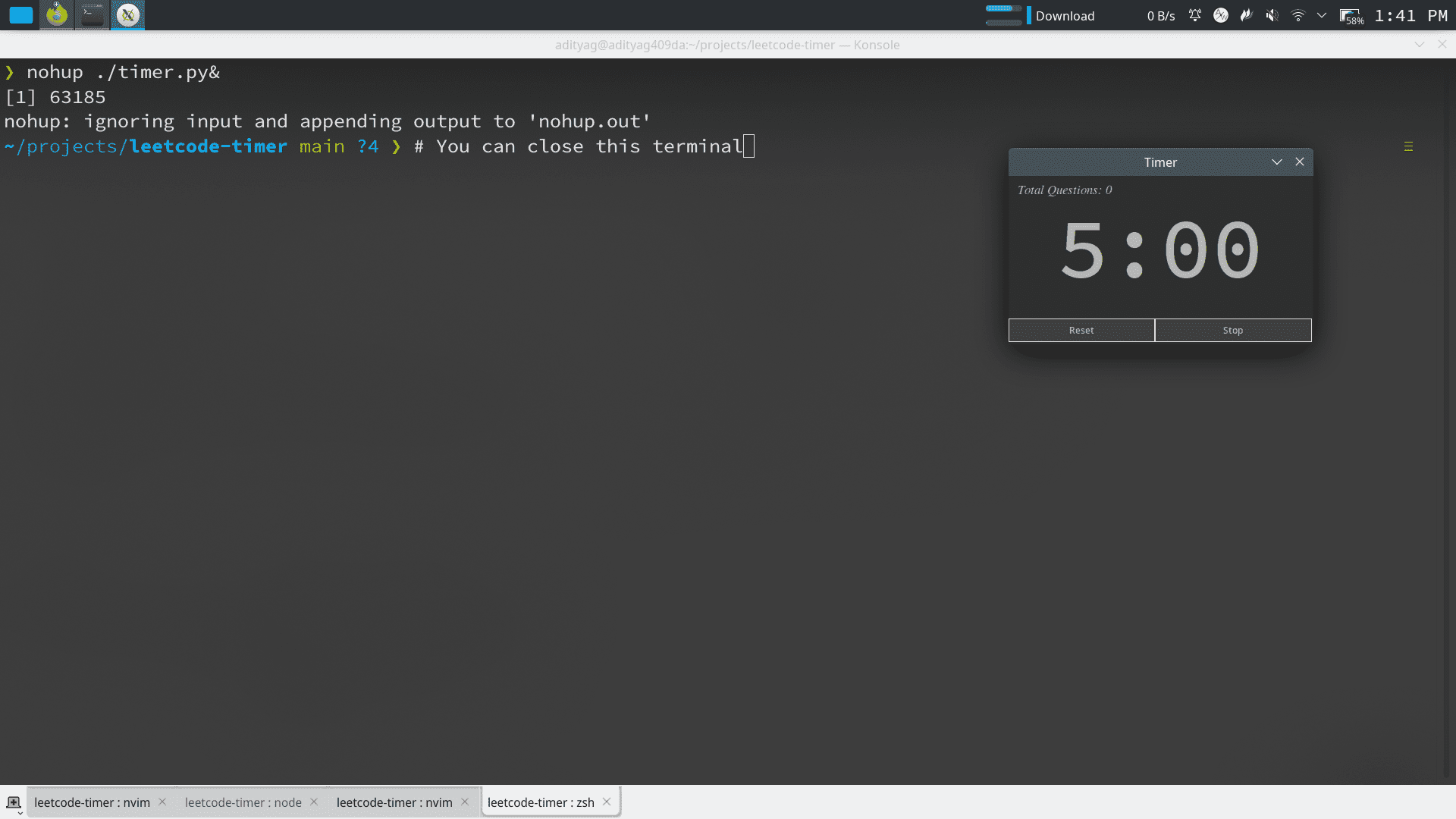Screen dimensions: 1456x819
Task: Click yellow hamburger menu in terminal
Action: point(1408,146)
